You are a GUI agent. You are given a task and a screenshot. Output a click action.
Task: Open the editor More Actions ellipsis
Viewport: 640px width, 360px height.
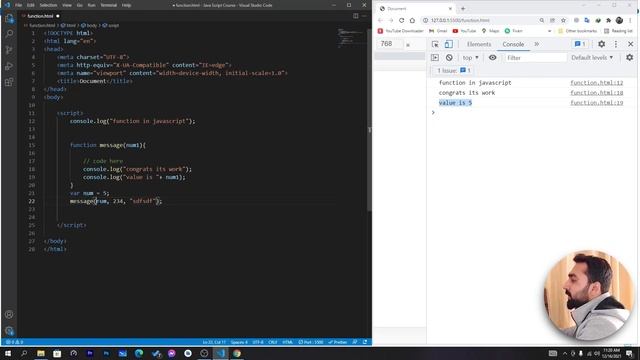point(364,16)
